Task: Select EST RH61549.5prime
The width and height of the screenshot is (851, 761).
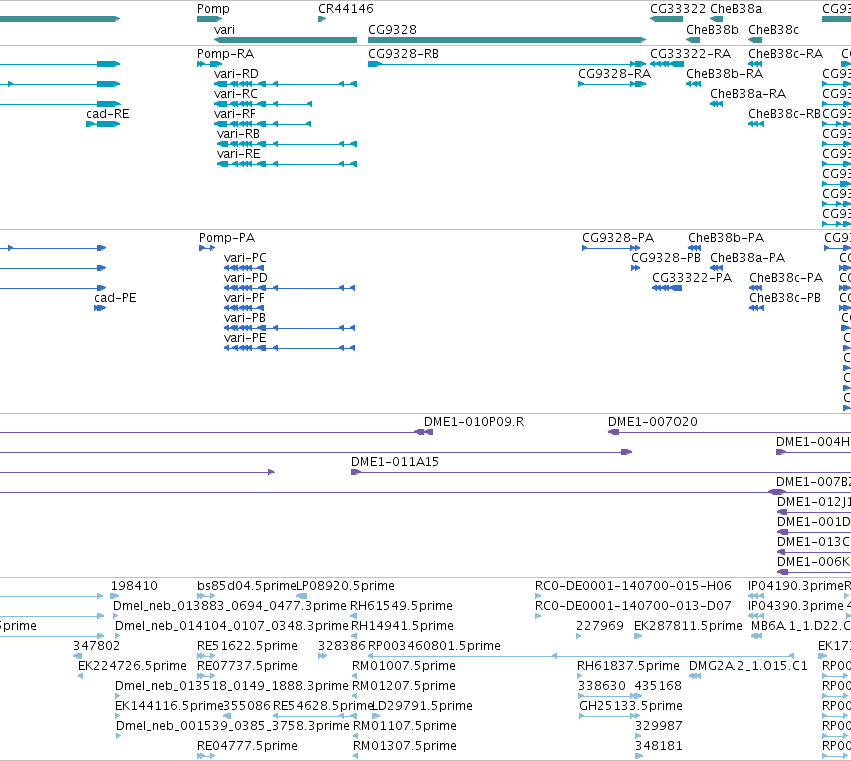Action: click(401, 606)
